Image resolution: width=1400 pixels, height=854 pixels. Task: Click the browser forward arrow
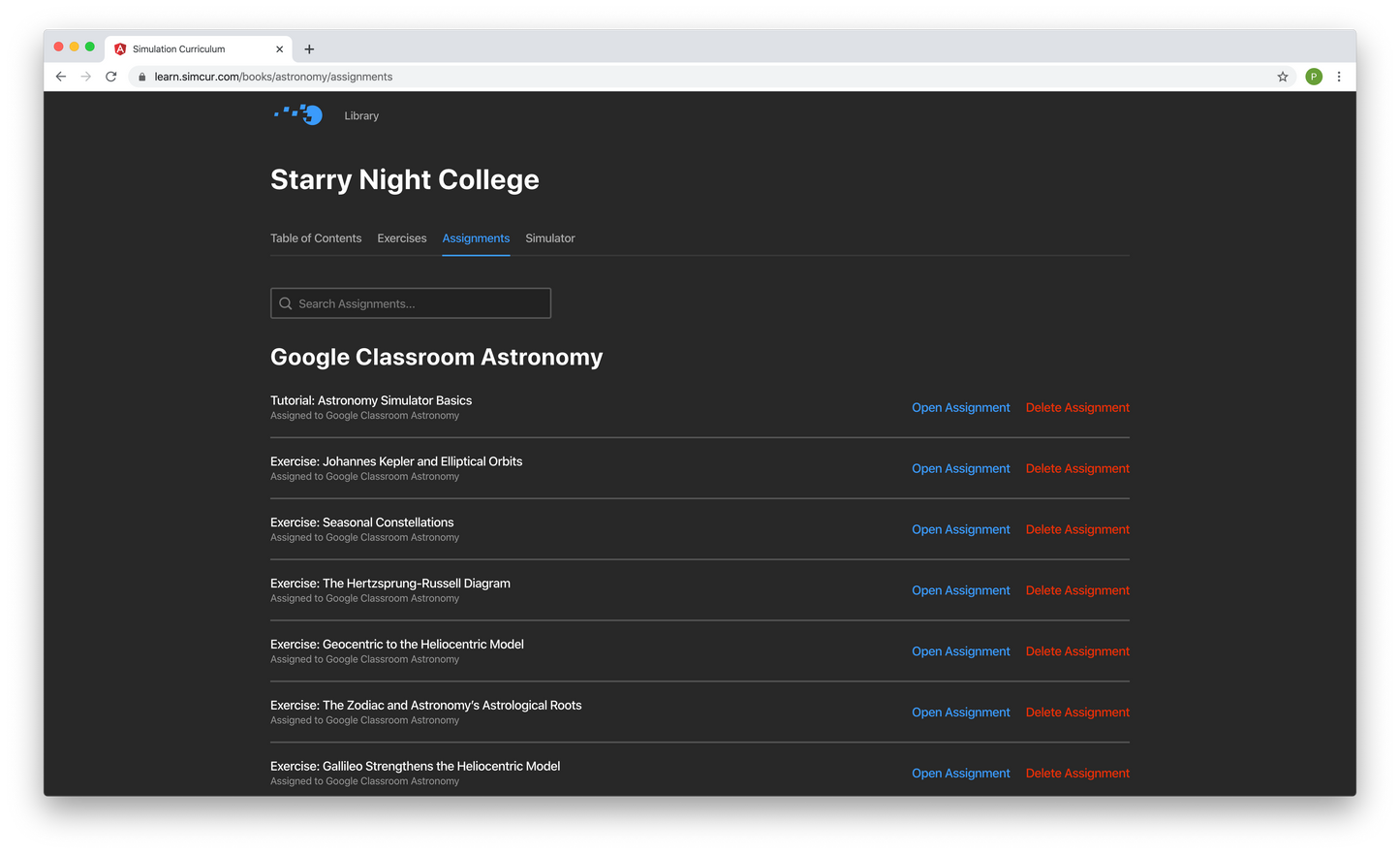click(86, 77)
